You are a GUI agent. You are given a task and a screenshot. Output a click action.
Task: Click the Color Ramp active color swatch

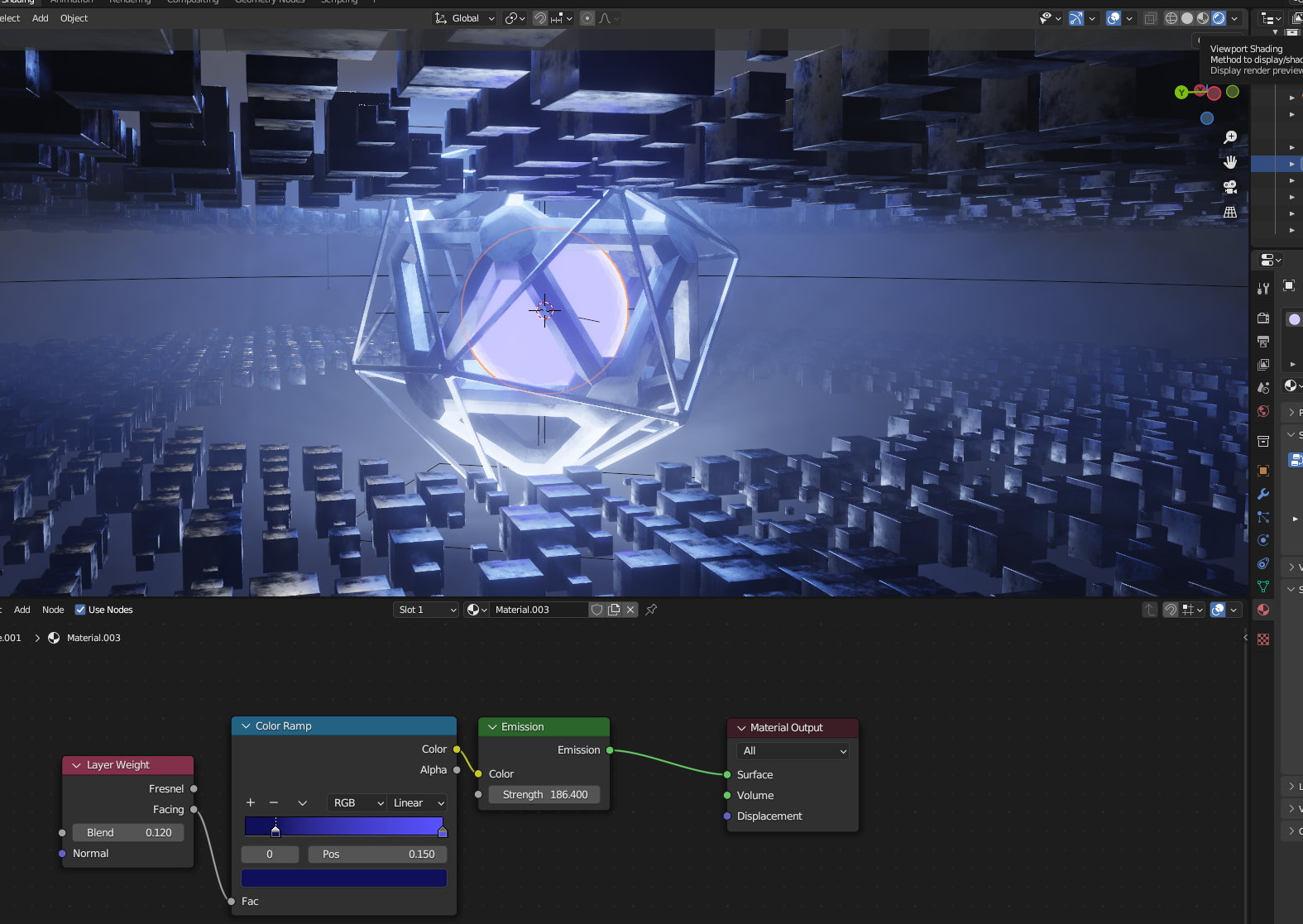(344, 878)
